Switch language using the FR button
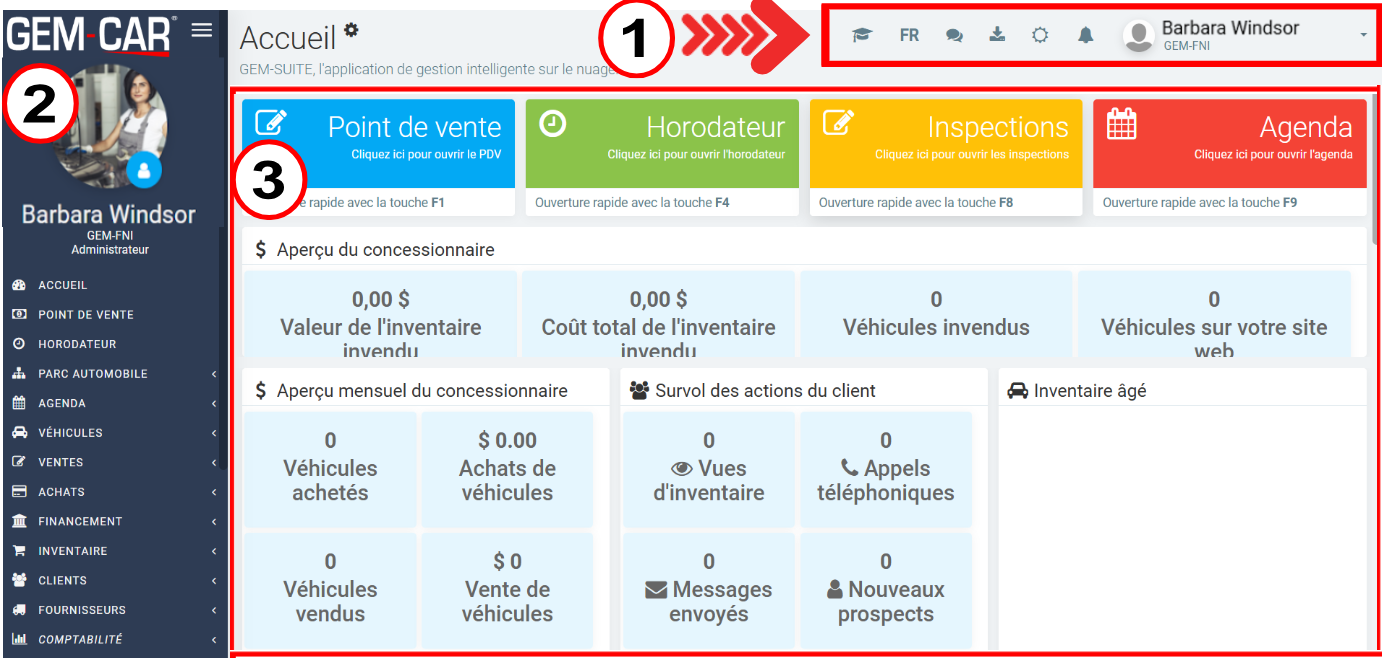 (908, 35)
